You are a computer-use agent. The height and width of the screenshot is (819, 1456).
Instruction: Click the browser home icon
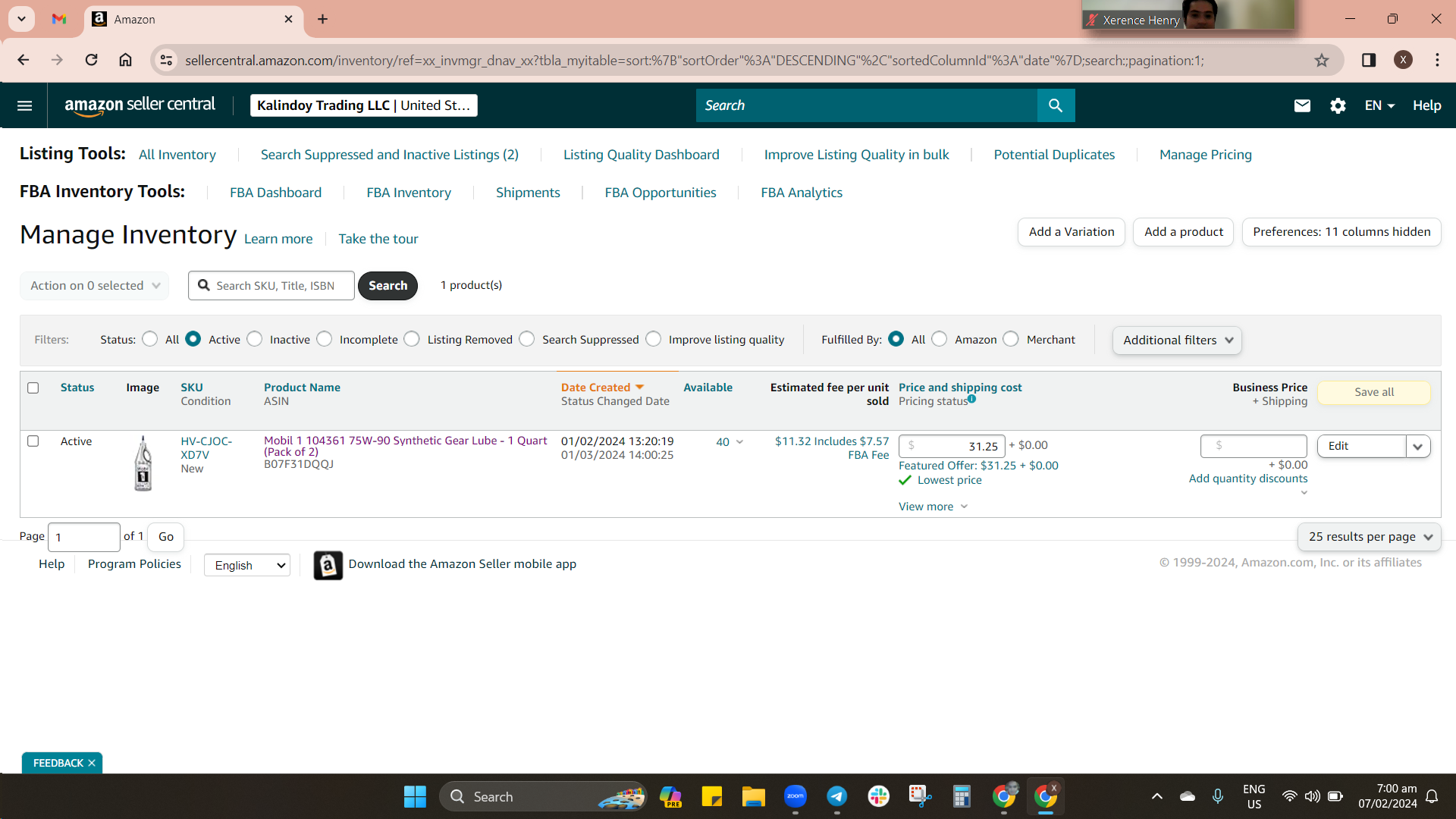(126, 60)
